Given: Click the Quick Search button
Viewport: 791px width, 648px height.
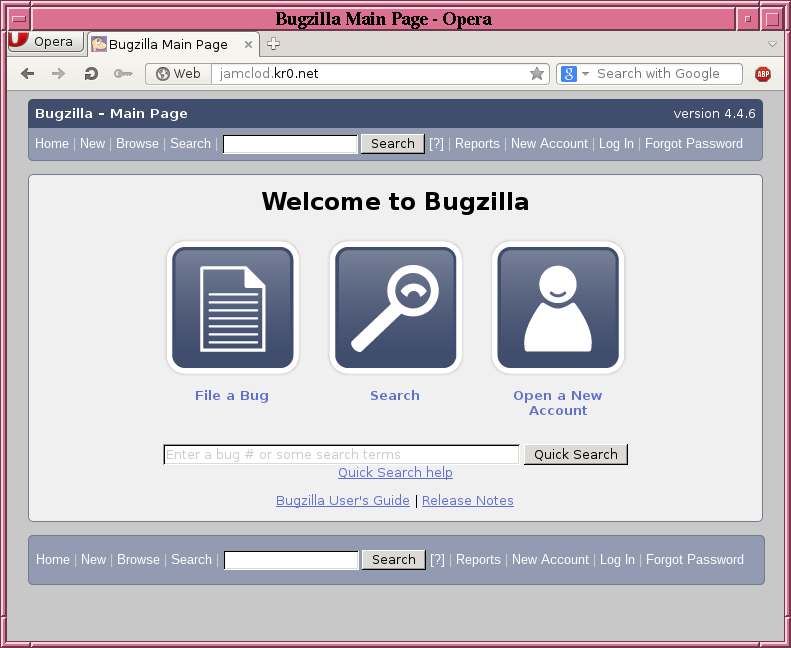Looking at the screenshot, I should click(576, 454).
